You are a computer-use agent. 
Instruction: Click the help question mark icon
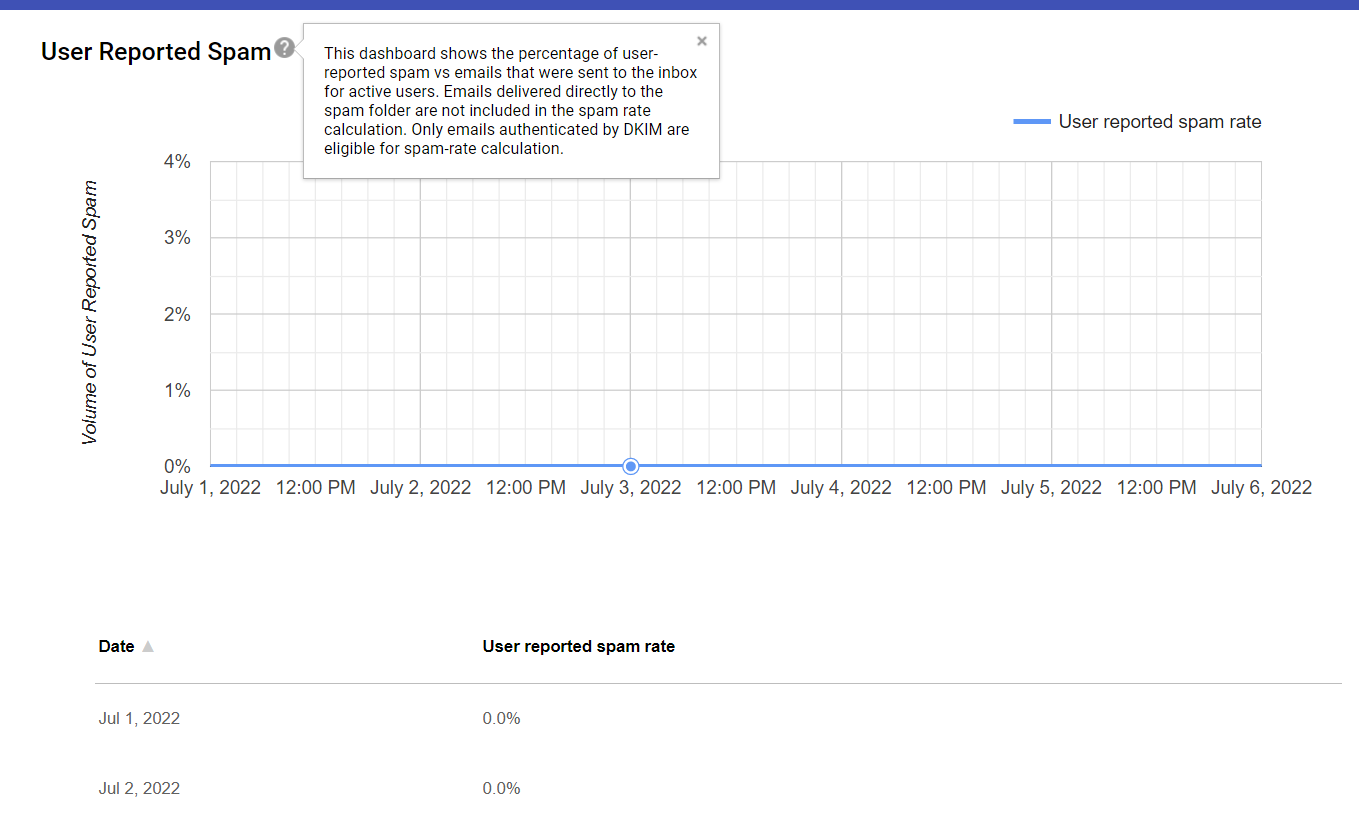pos(285,48)
